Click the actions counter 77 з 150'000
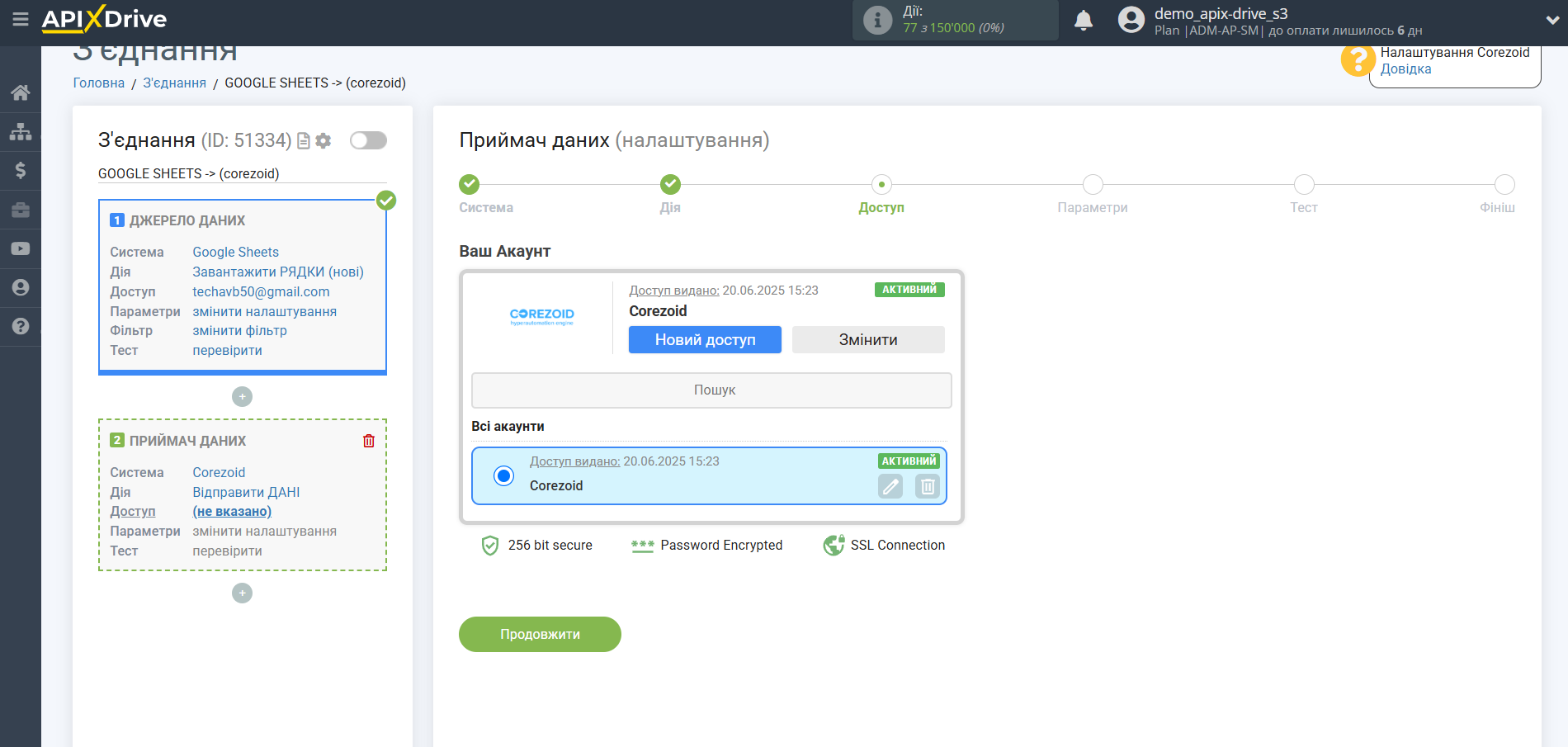Viewport: 1568px width, 747px height. point(953,28)
